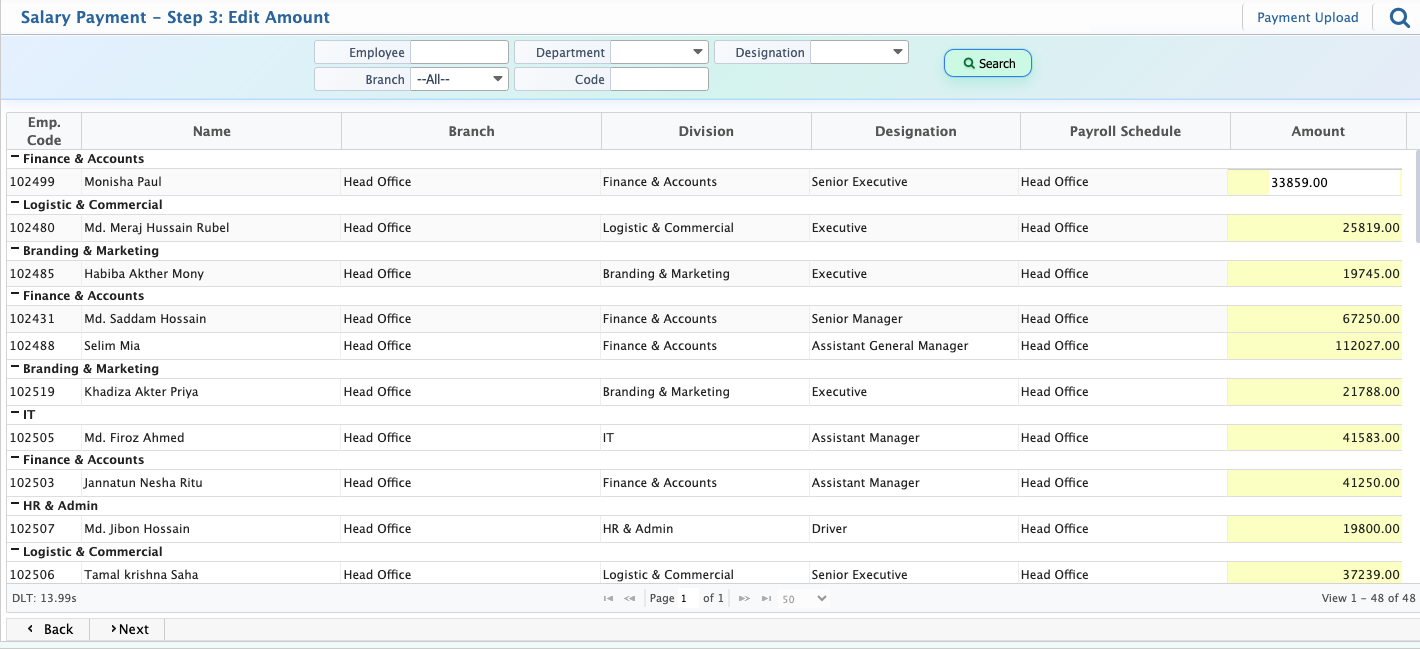Screen dimensions: 1420x649
Task: Click the Back button
Action: [x=49, y=629]
